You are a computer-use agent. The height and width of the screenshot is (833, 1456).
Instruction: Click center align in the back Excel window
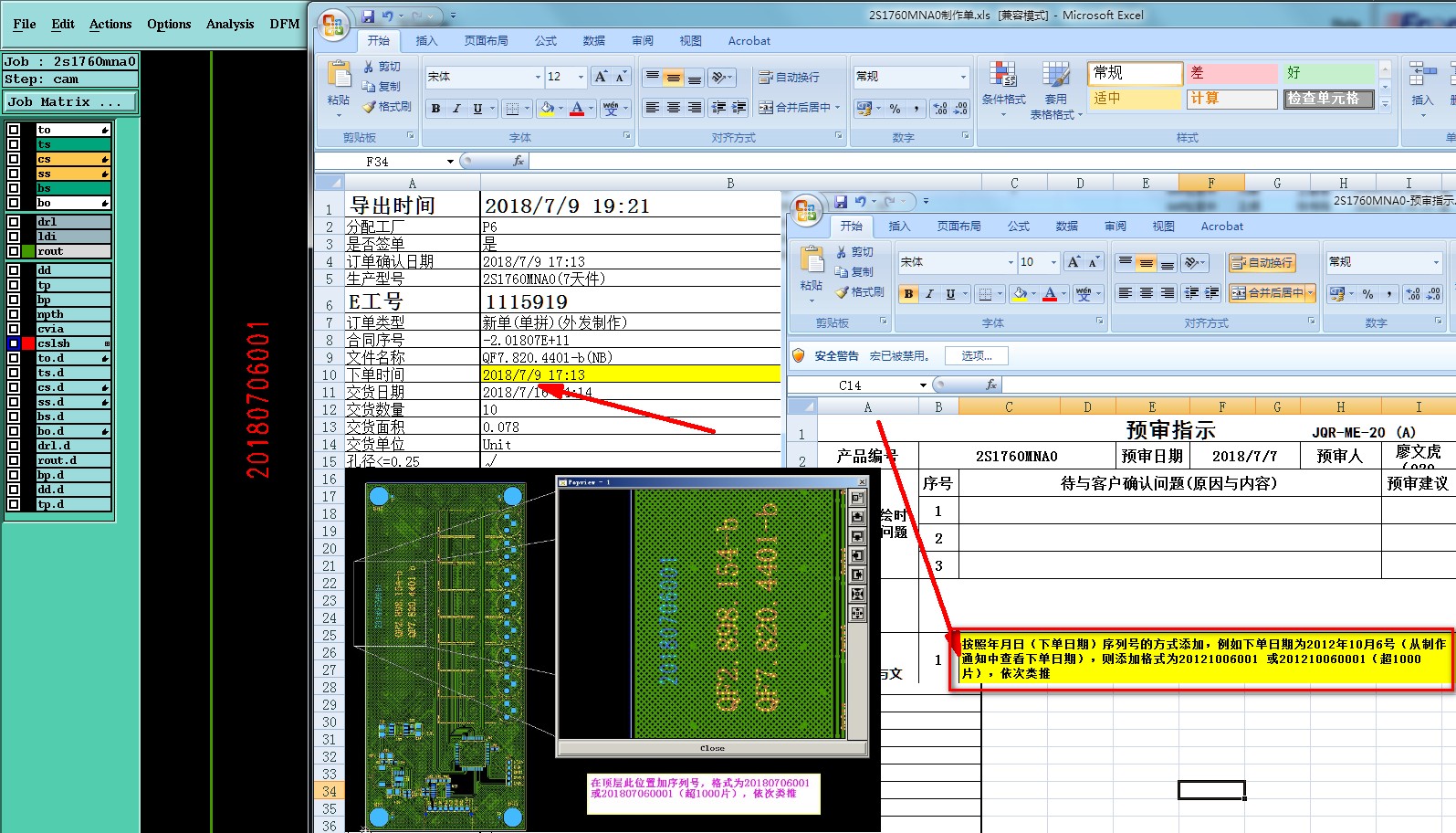coord(674,108)
